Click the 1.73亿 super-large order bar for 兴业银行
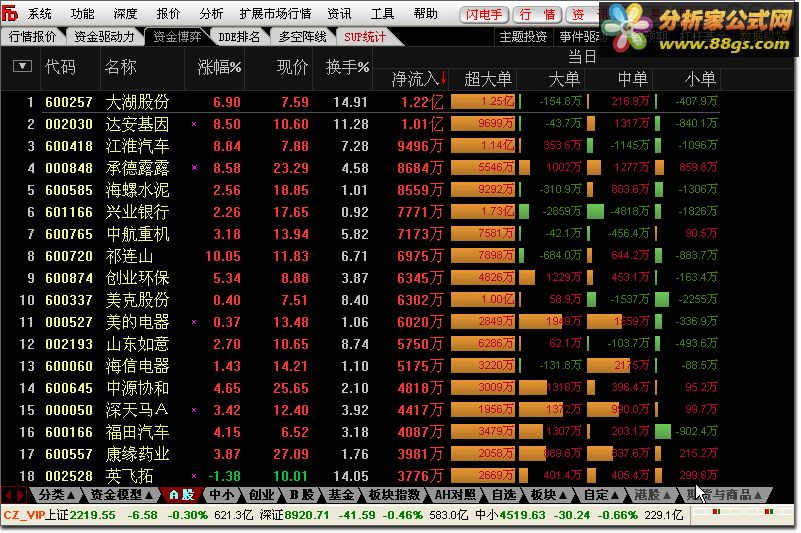 pyautogui.click(x=483, y=211)
